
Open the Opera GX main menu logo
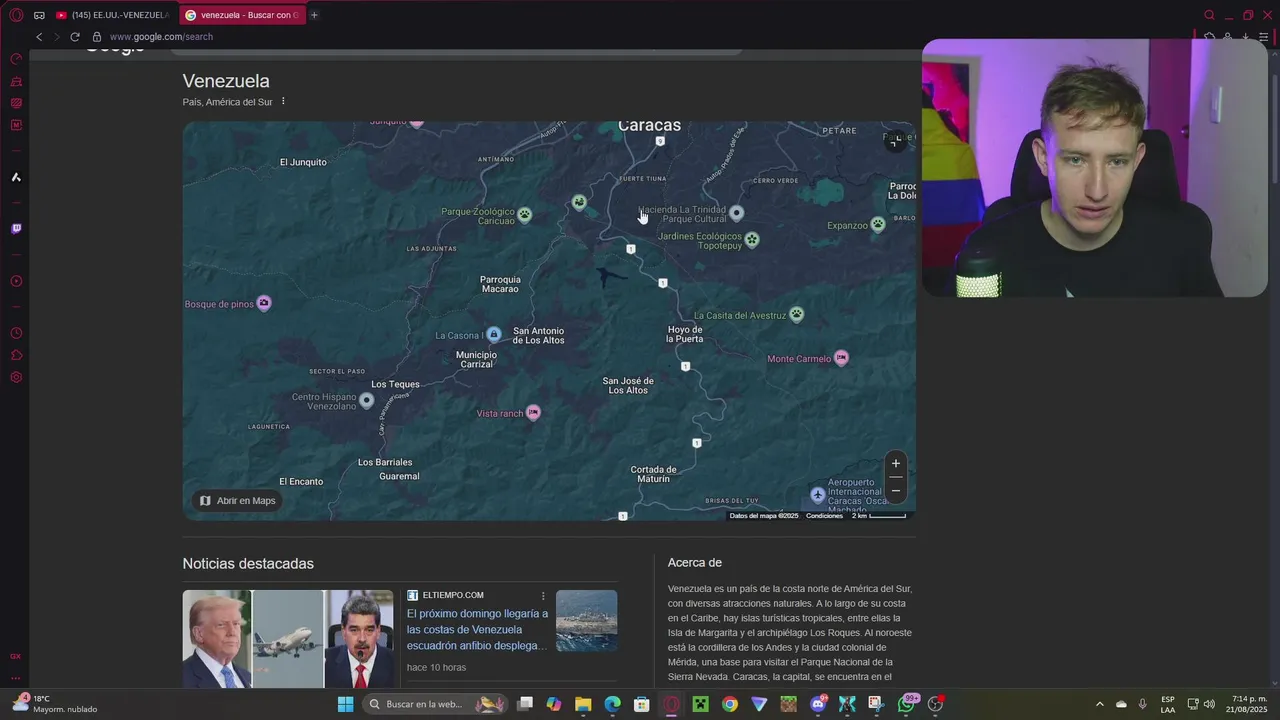pos(16,15)
